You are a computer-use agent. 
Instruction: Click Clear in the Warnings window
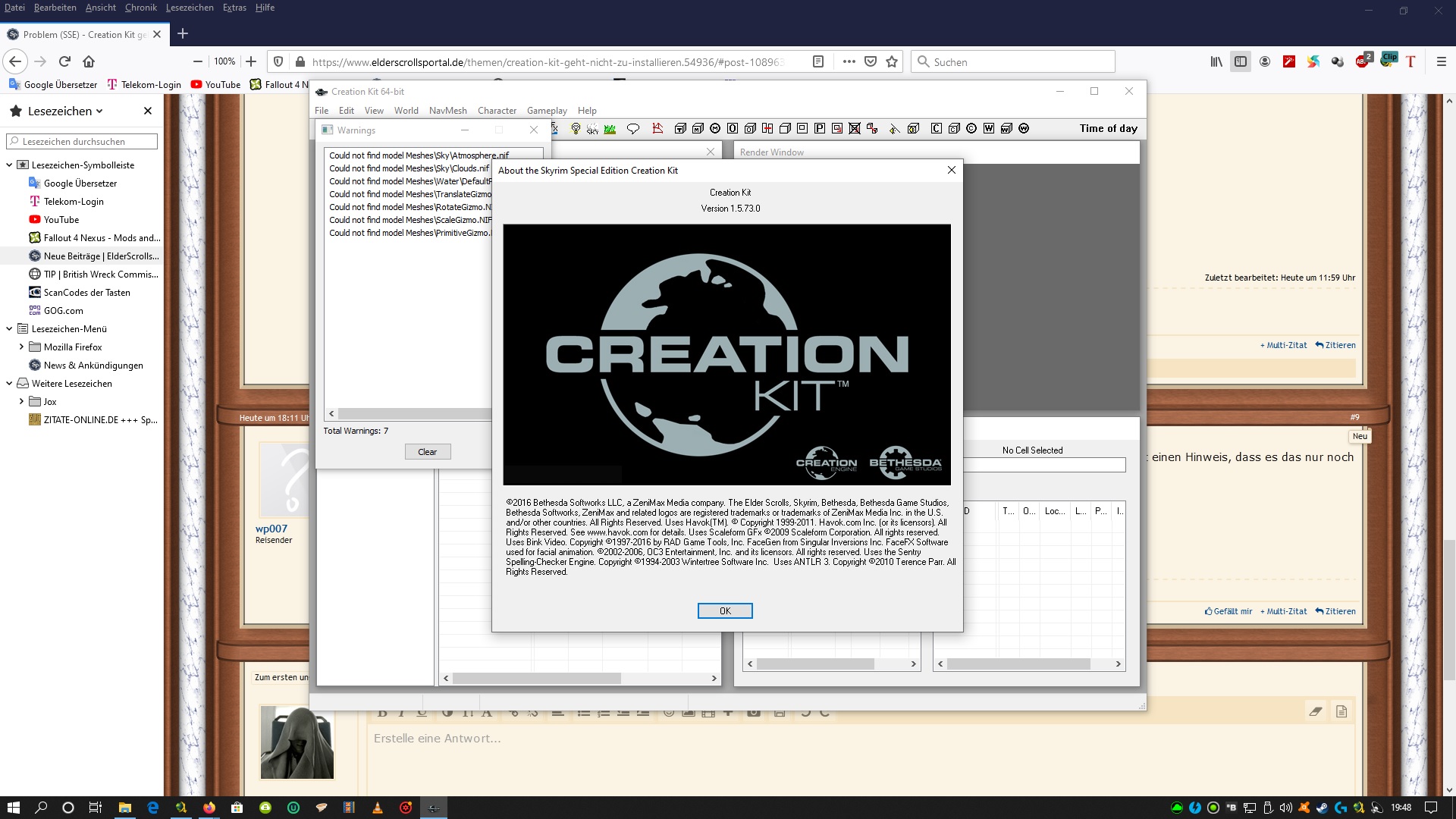tap(427, 452)
